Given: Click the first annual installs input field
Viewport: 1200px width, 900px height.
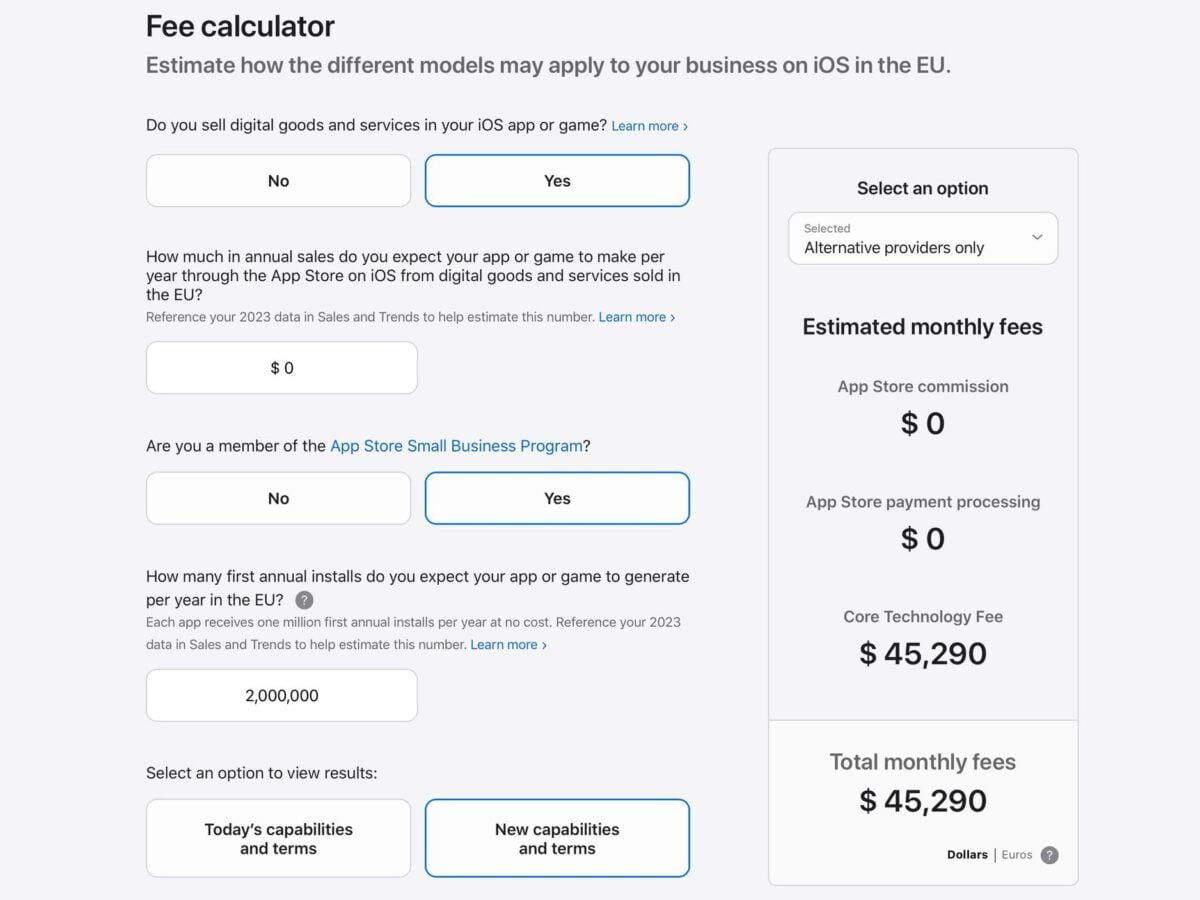Looking at the screenshot, I should click(x=282, y=695).
